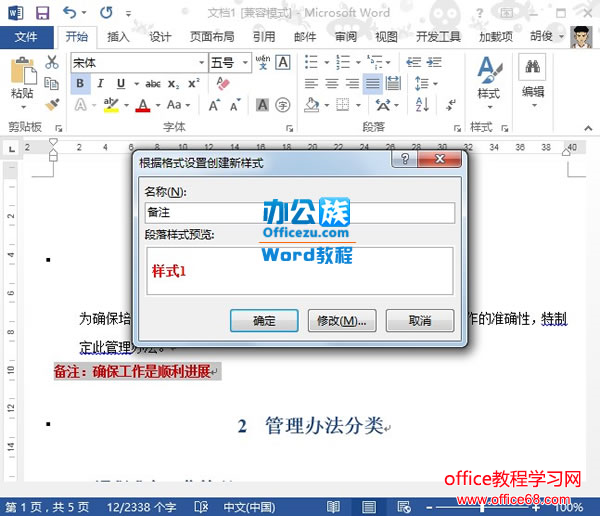Decrease paragraph indent

[x=414, y=62]
